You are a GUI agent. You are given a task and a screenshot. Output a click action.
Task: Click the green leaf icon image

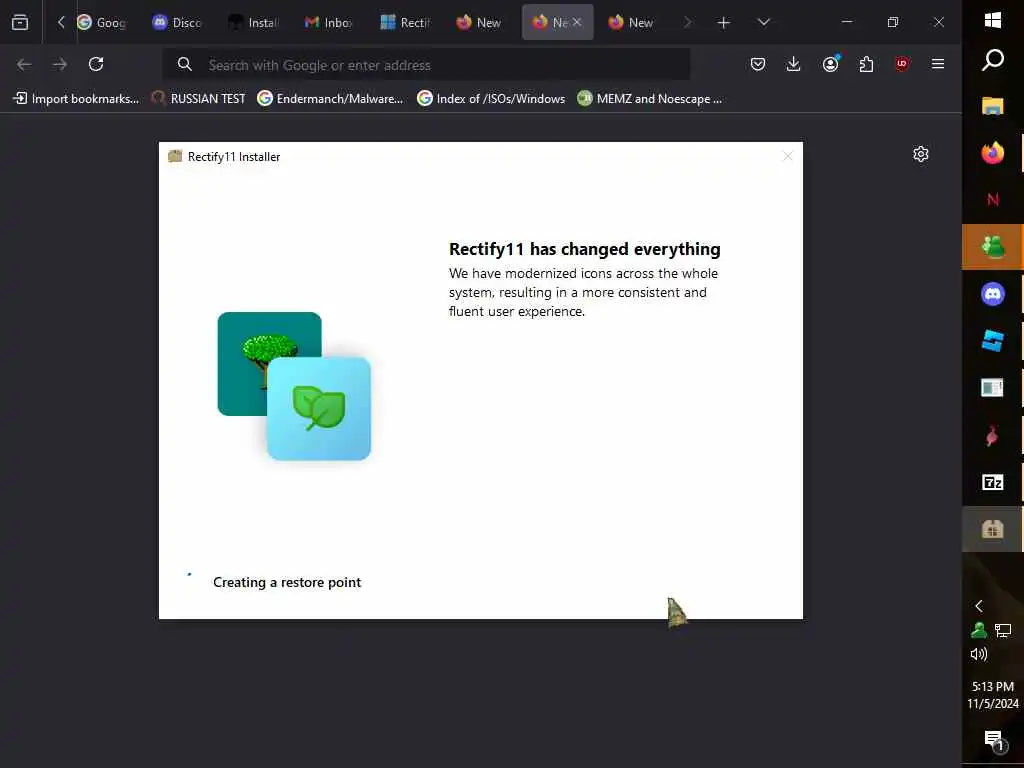coord(319,408)
